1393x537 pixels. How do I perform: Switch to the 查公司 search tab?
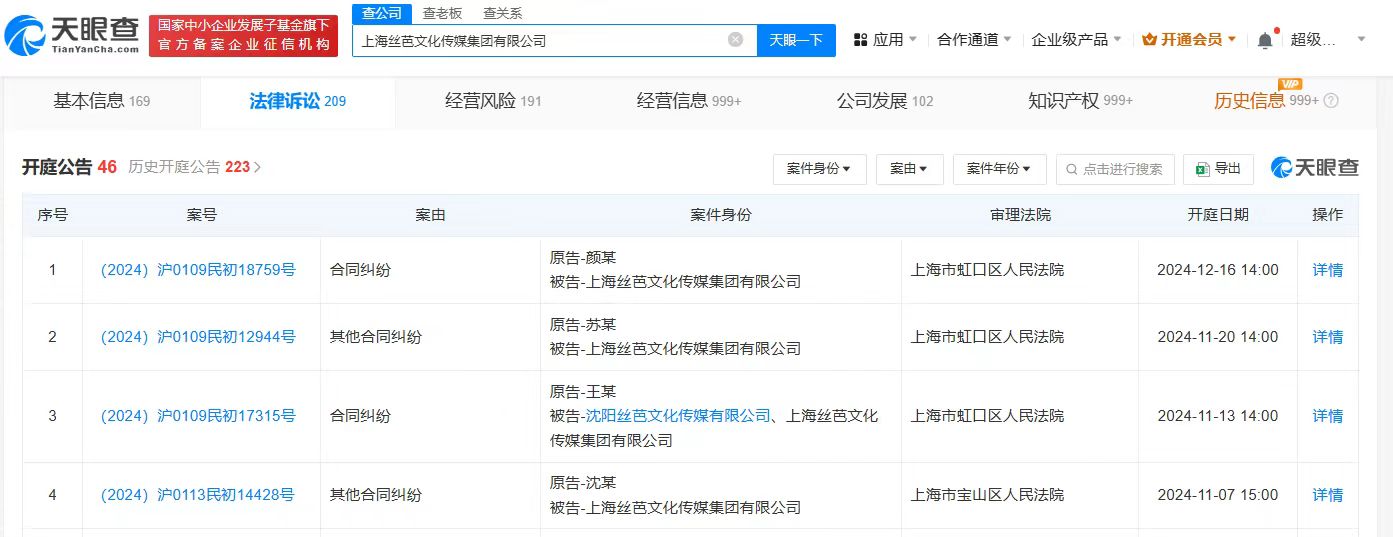tap(382, 13)
